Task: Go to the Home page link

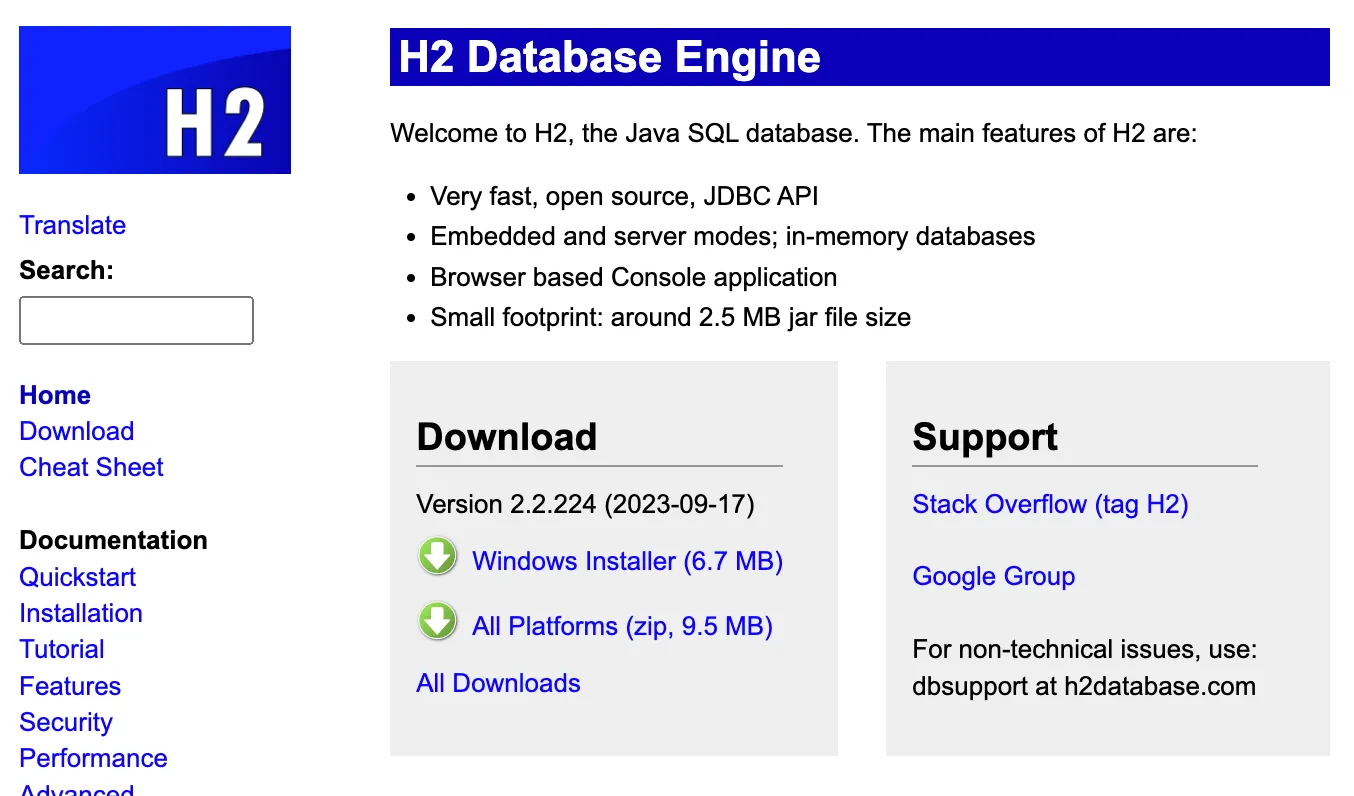Action: (55, 395)
